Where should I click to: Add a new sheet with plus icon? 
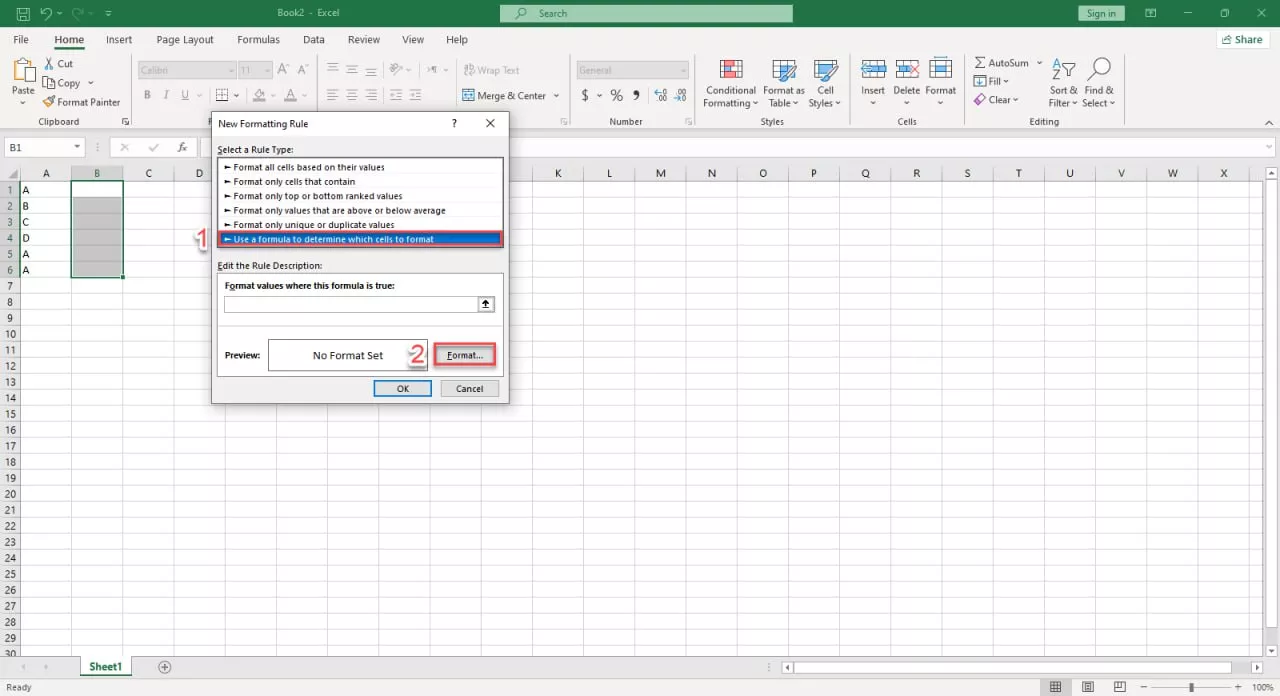coord(165,667)
